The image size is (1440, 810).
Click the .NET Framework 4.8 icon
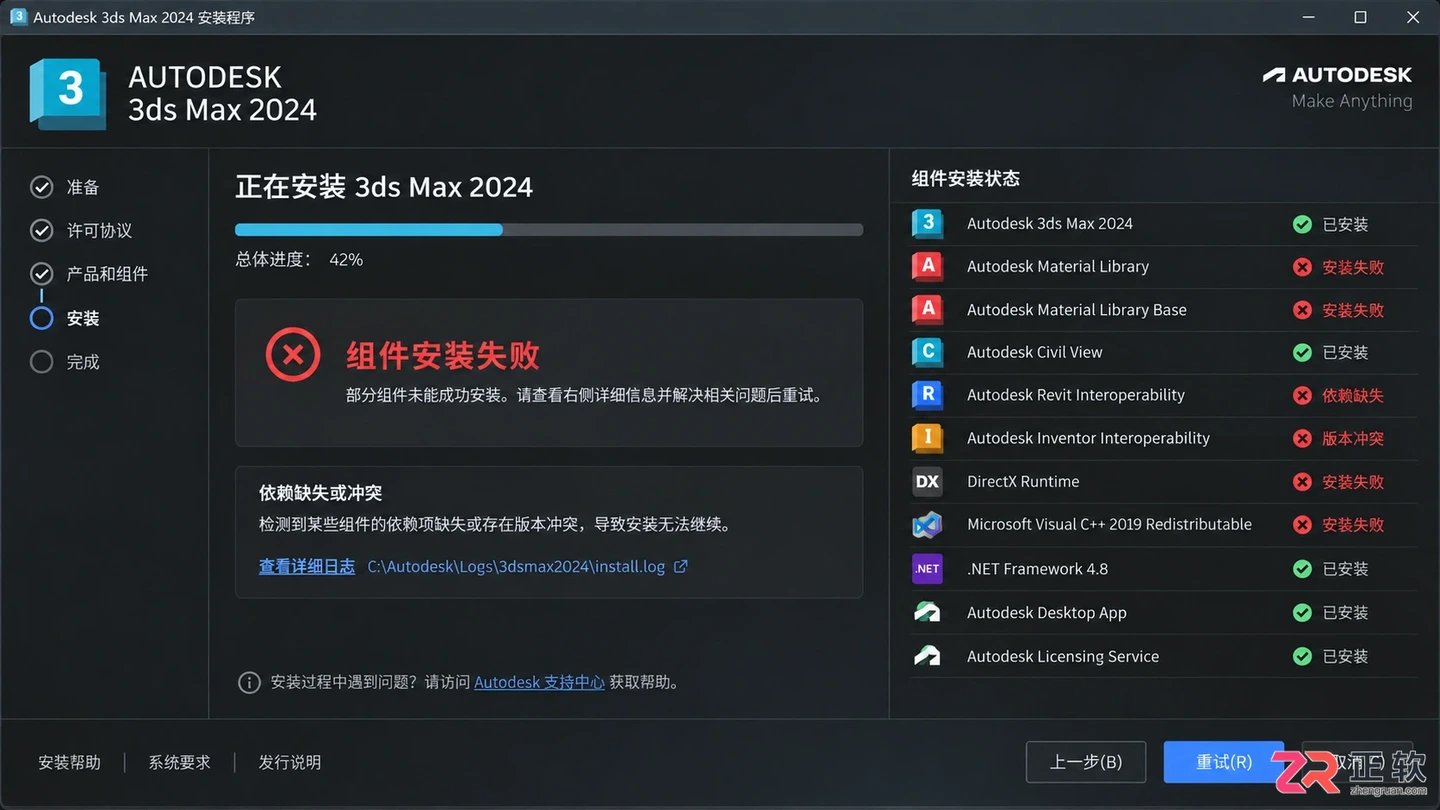pyautogui.click(x=927, y=568)
